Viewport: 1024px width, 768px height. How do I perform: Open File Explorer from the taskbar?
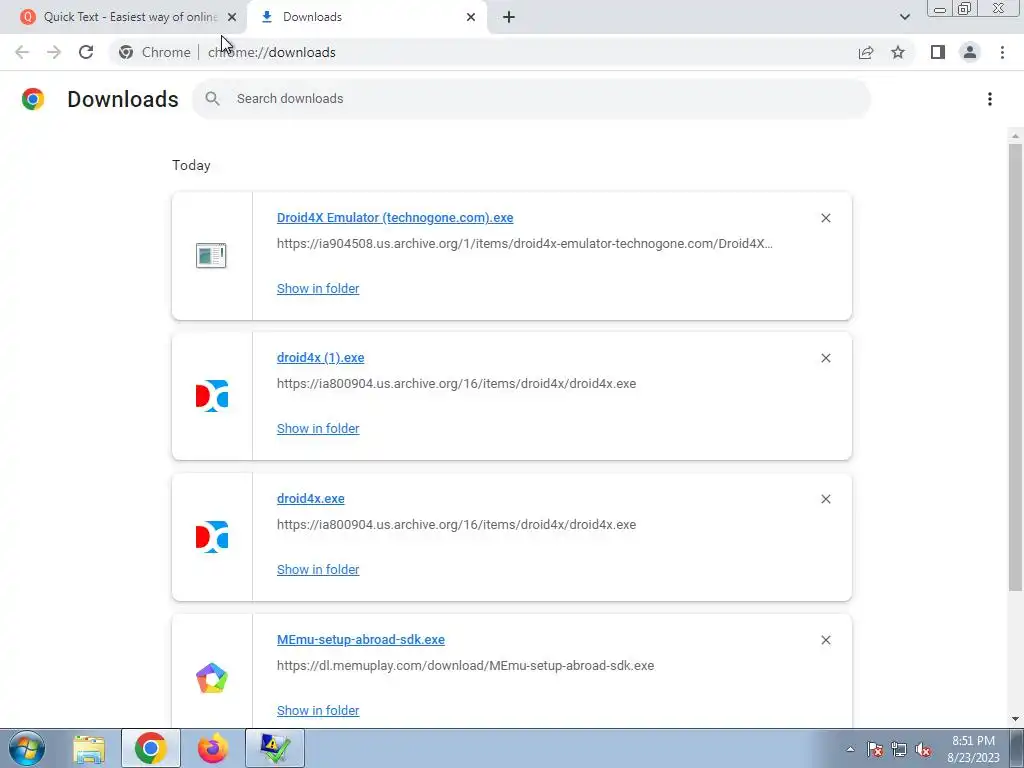[89, 748]
